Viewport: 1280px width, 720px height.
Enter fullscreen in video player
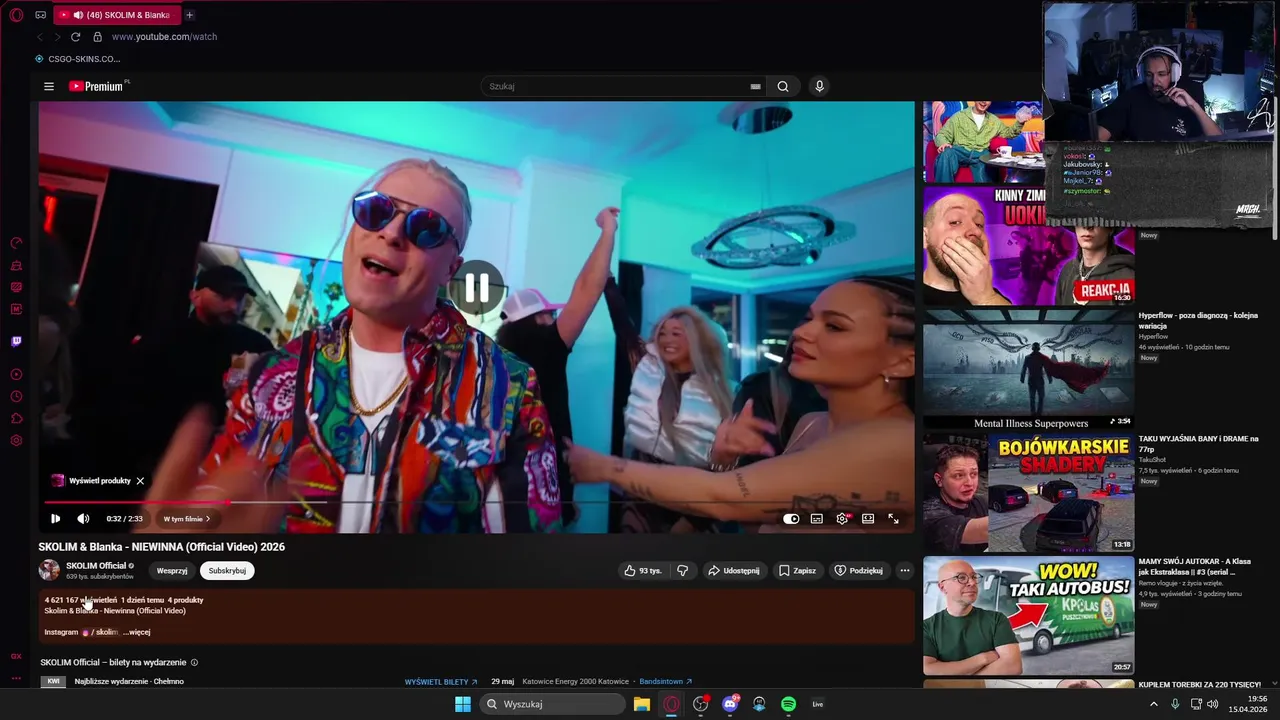pos(893,519)
